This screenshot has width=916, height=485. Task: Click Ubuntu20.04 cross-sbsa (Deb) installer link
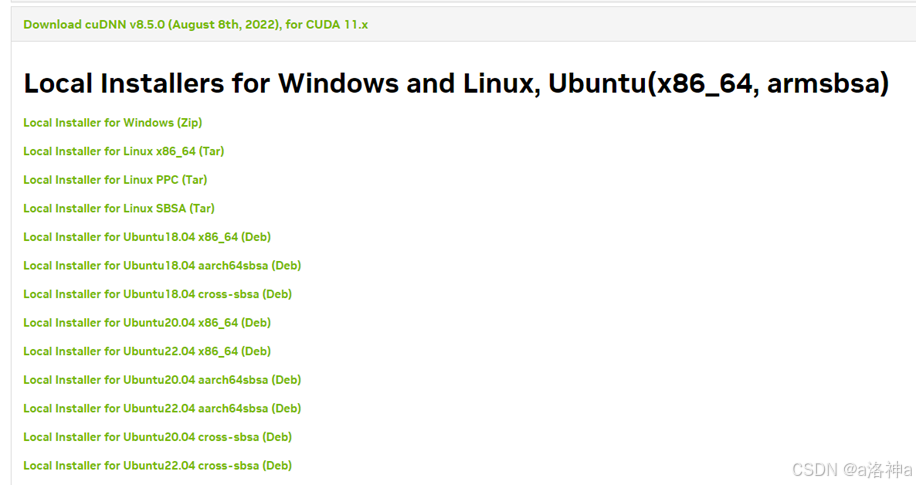(158, 438)
